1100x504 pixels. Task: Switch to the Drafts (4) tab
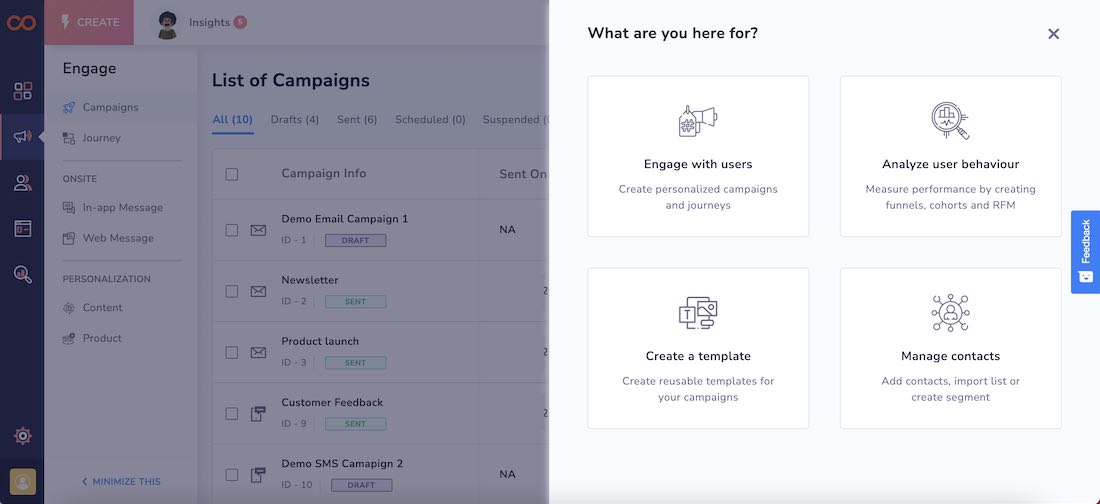(x=294, y=120)
